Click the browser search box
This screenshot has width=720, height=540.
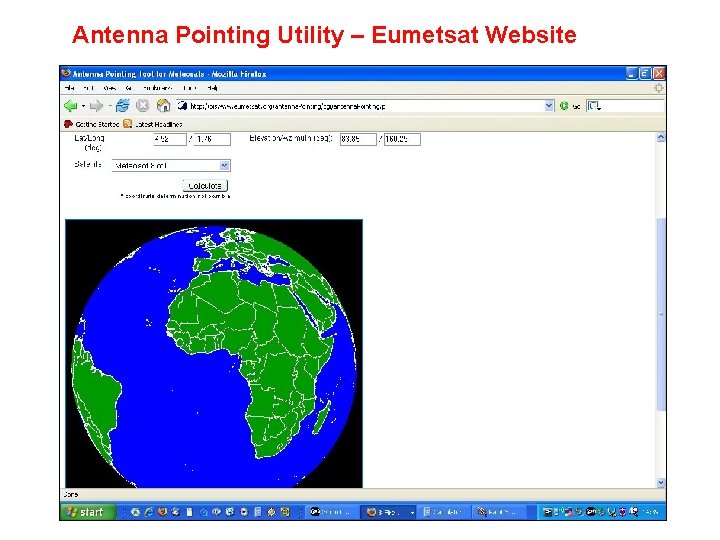pos(632,106)
